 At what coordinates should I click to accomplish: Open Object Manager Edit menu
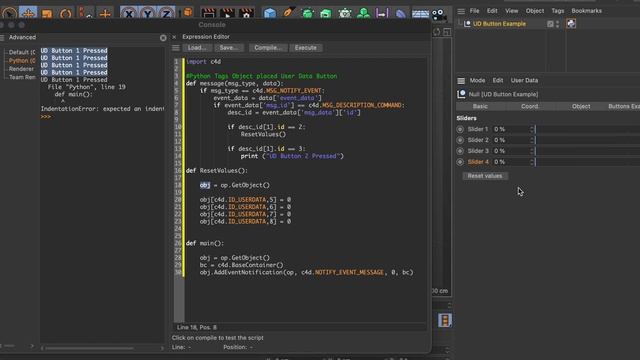pos(492,11)
